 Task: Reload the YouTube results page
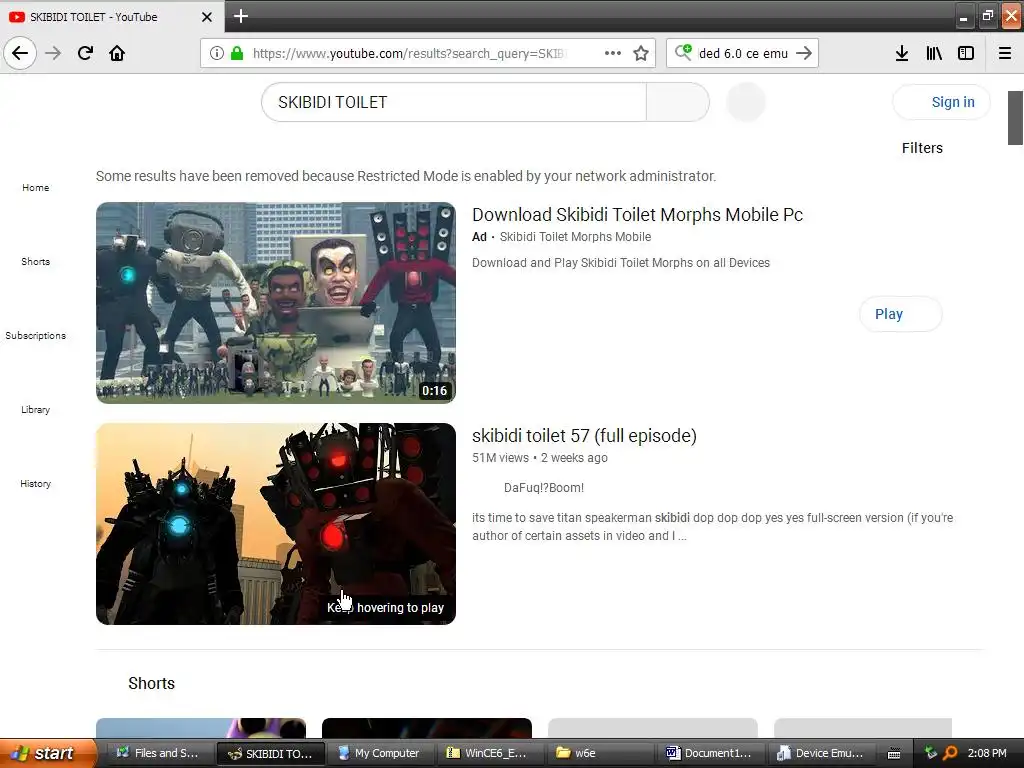click(85, 53)
